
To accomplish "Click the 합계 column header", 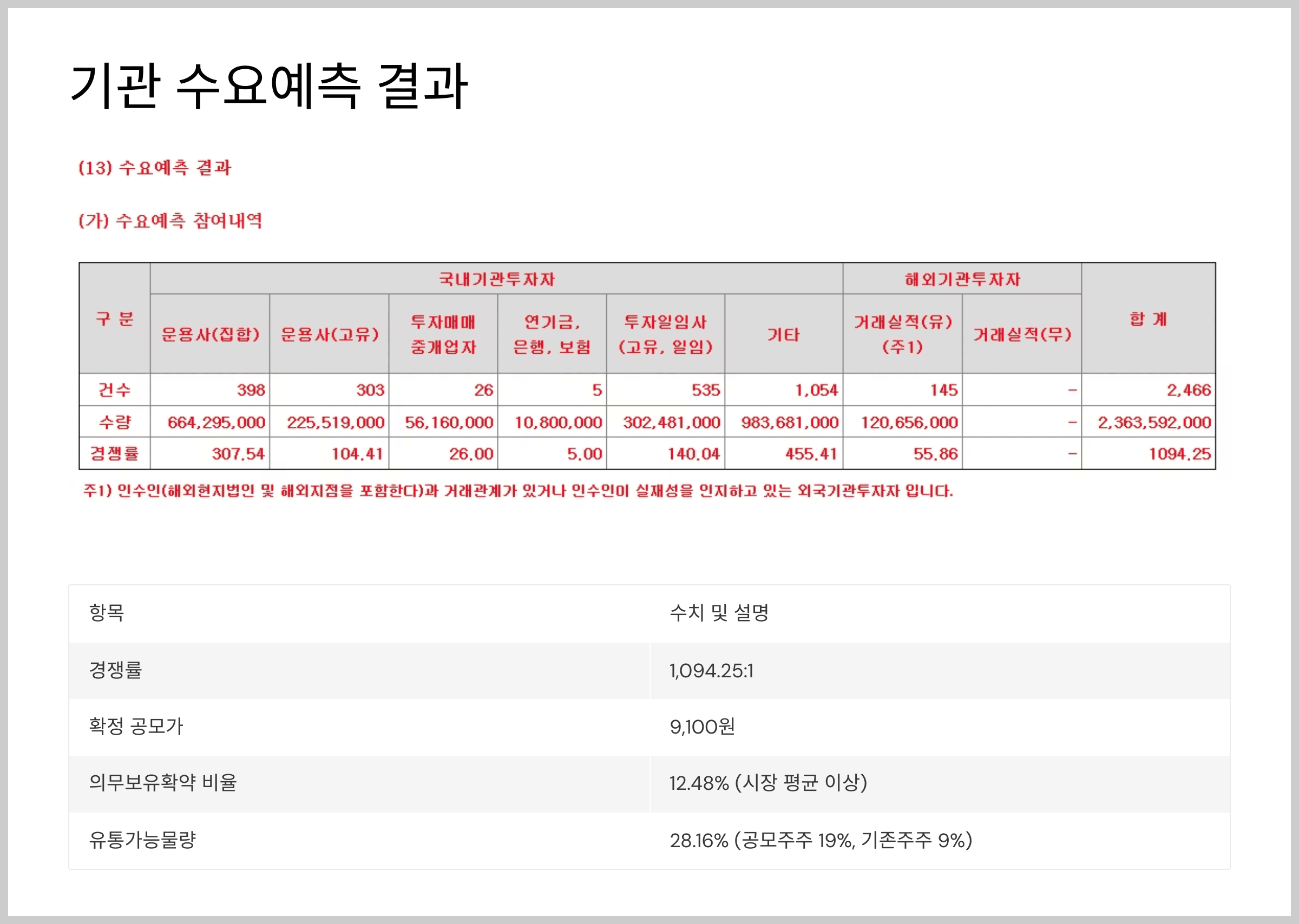I will [1148, 319].
